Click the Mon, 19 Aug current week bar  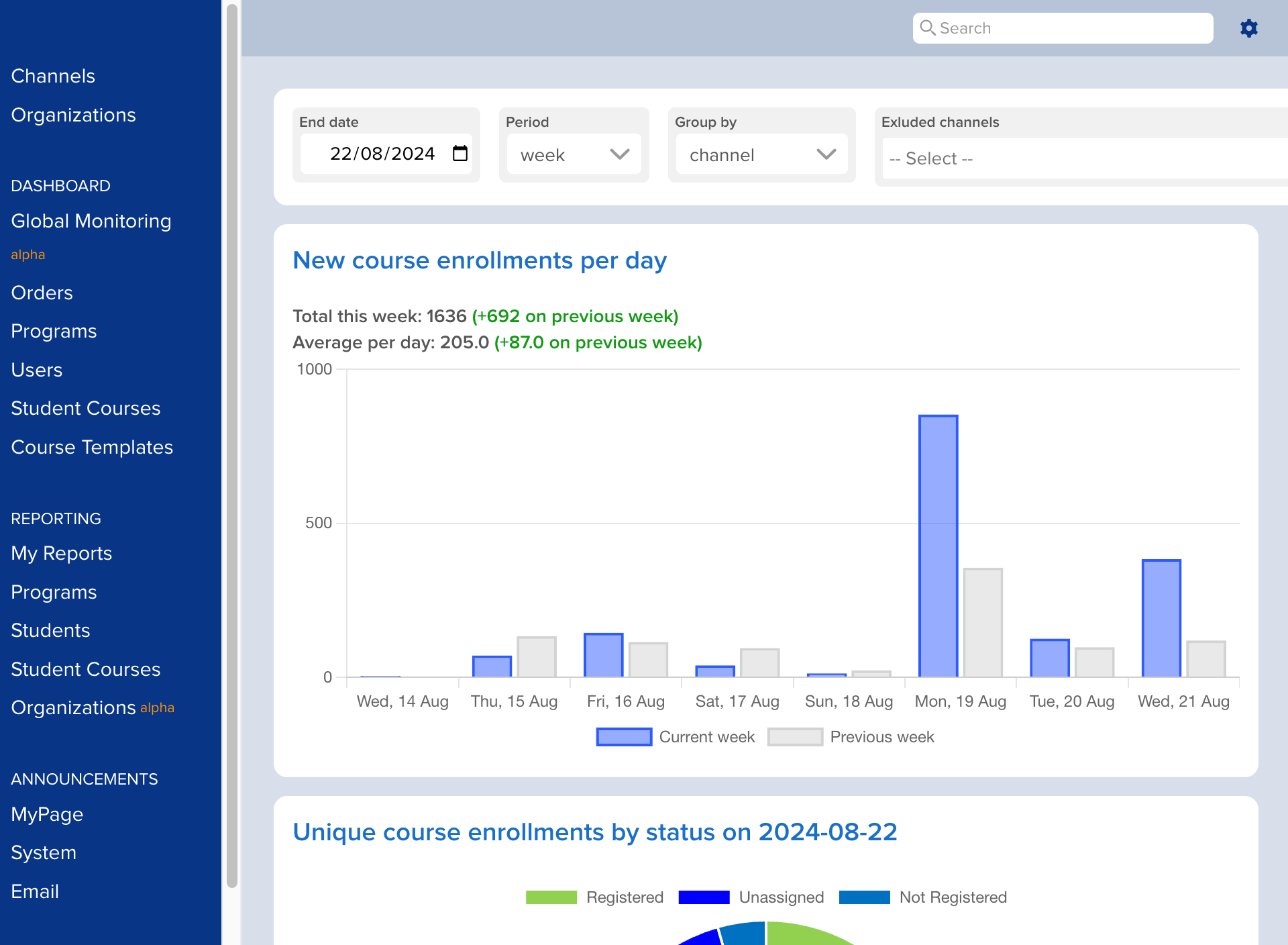point(938,545)
